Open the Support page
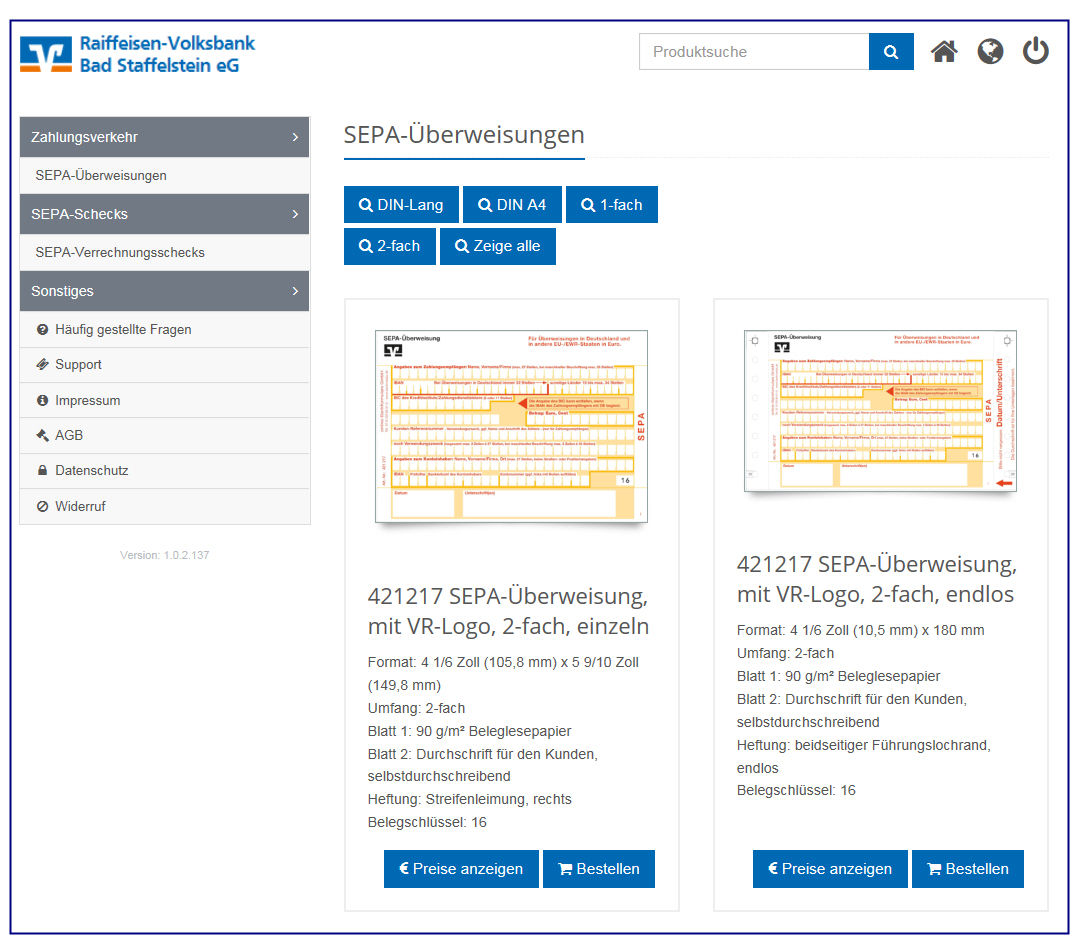The height and width of the screenshot is (949, 1074). click(164, 365)
